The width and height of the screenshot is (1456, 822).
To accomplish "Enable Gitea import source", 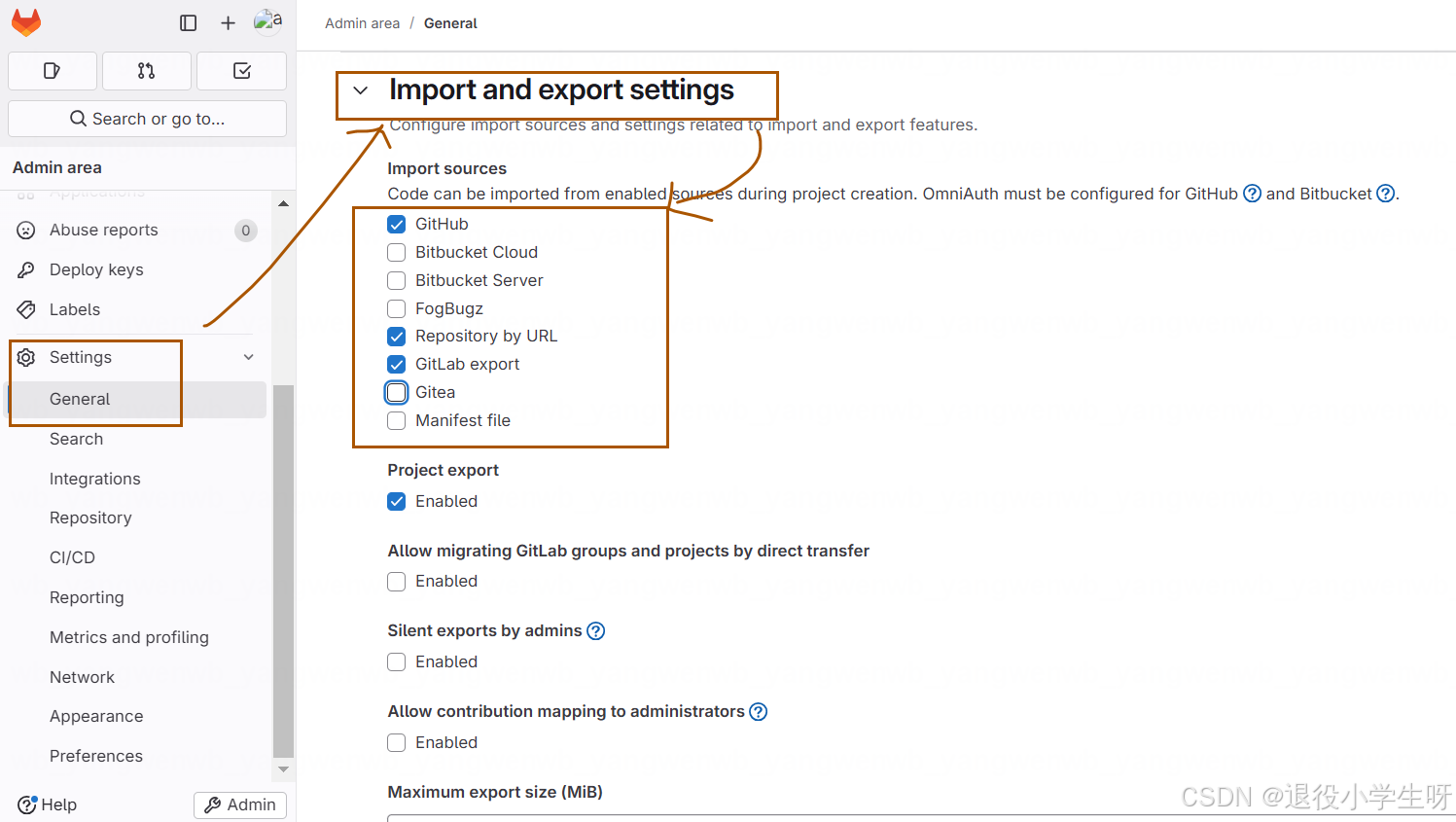I will pyautogui.click(x=397, y=393).
